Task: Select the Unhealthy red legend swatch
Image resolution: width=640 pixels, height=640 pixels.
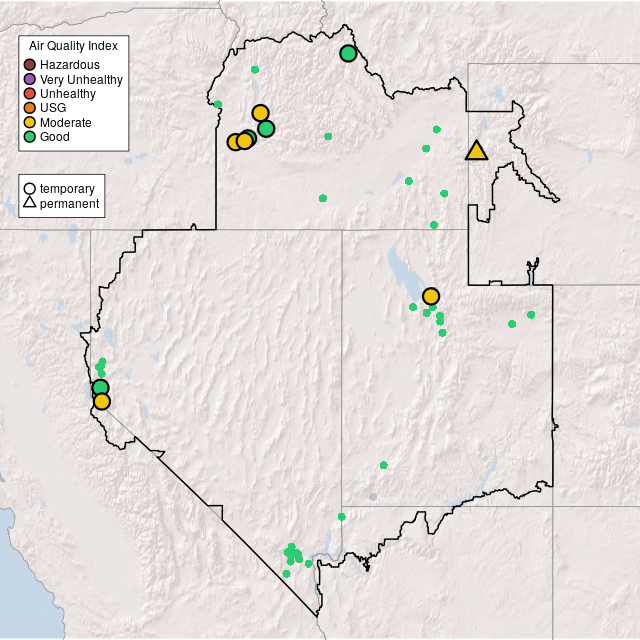Action: [30, 94]
